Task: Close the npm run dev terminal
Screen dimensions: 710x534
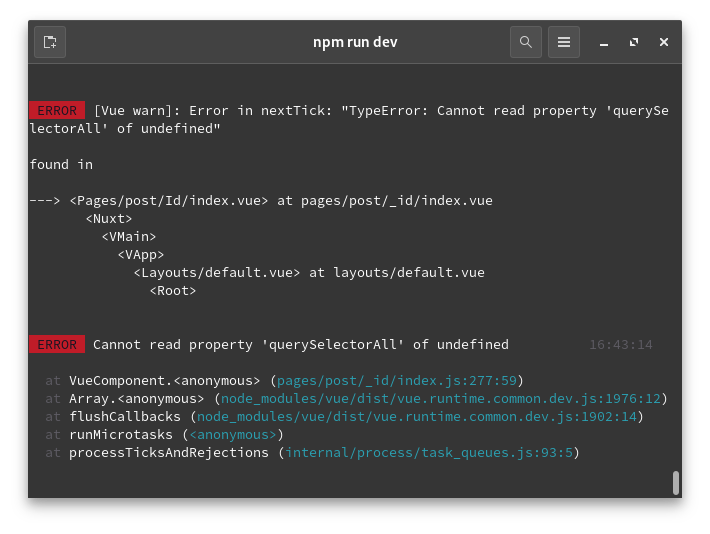Action: point(664,43)
